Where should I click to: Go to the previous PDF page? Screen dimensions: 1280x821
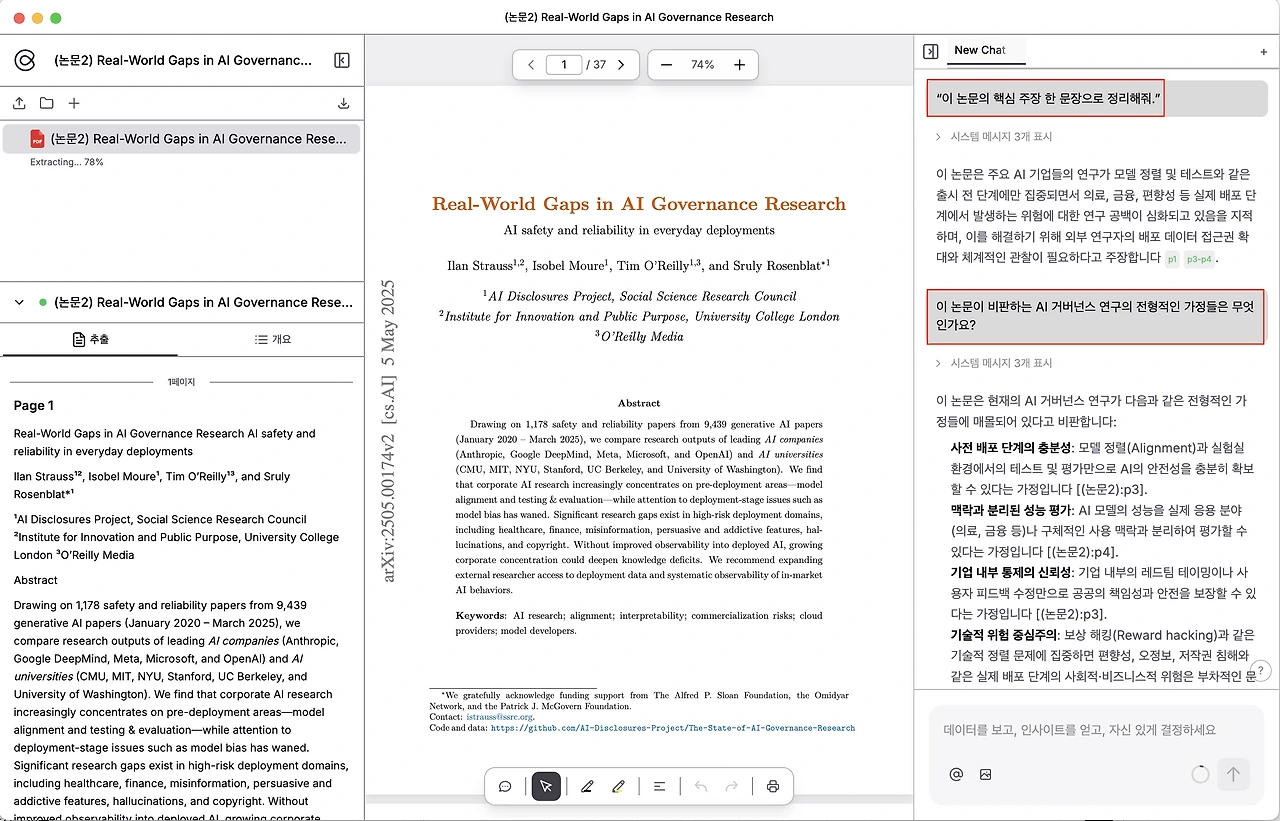point(531,65)
